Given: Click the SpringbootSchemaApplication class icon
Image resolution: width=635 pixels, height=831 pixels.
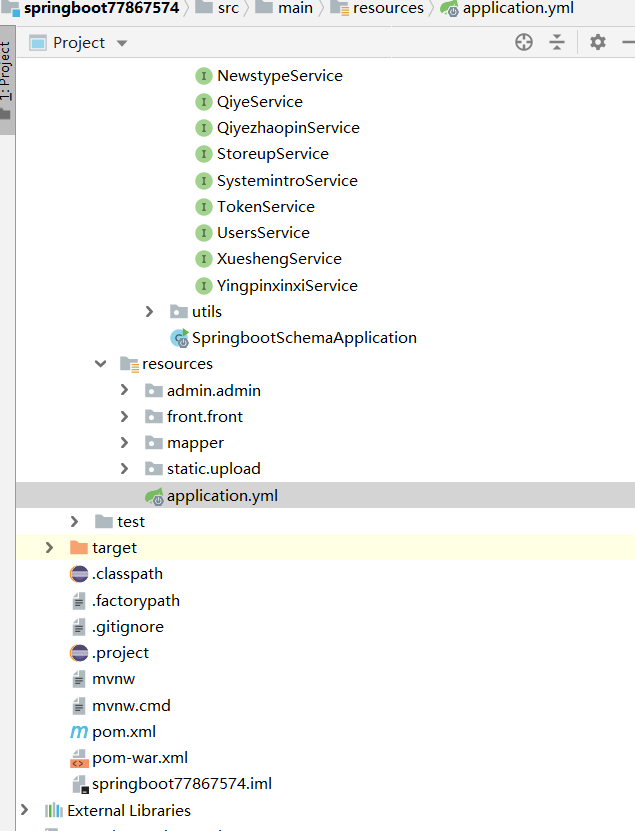Looking at the screenshot, I should [x=179, y=338].
